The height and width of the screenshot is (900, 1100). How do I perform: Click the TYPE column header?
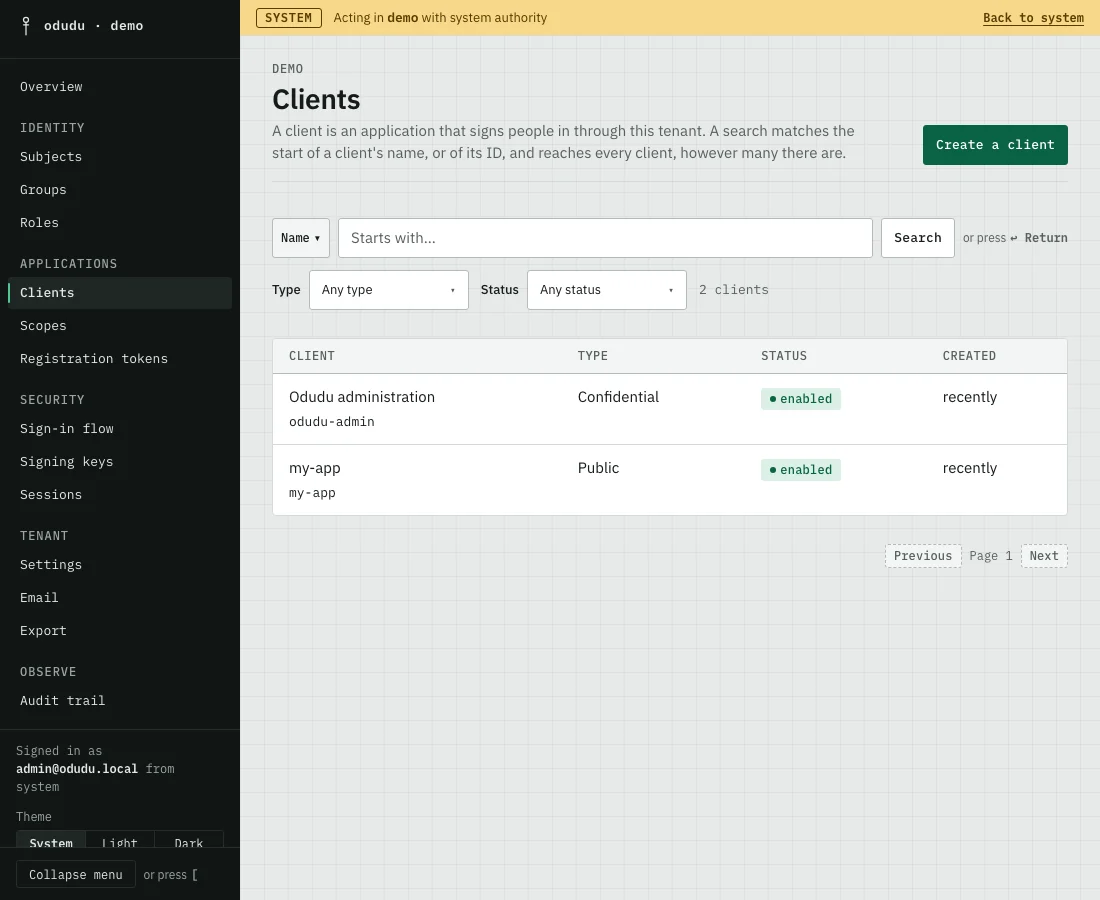pyautogui.click(x=593, y=356)
